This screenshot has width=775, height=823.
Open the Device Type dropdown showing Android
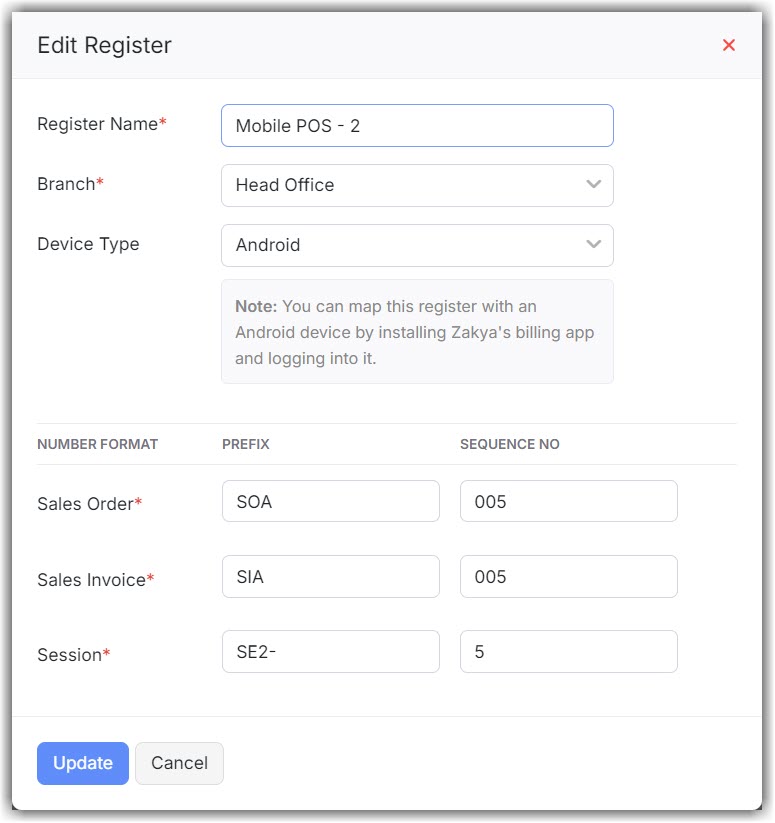400,245
